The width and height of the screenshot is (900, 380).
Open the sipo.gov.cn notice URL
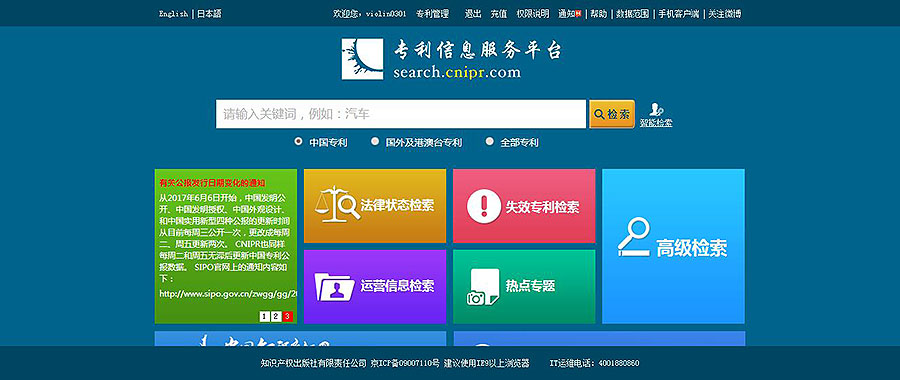coord(228,293)
